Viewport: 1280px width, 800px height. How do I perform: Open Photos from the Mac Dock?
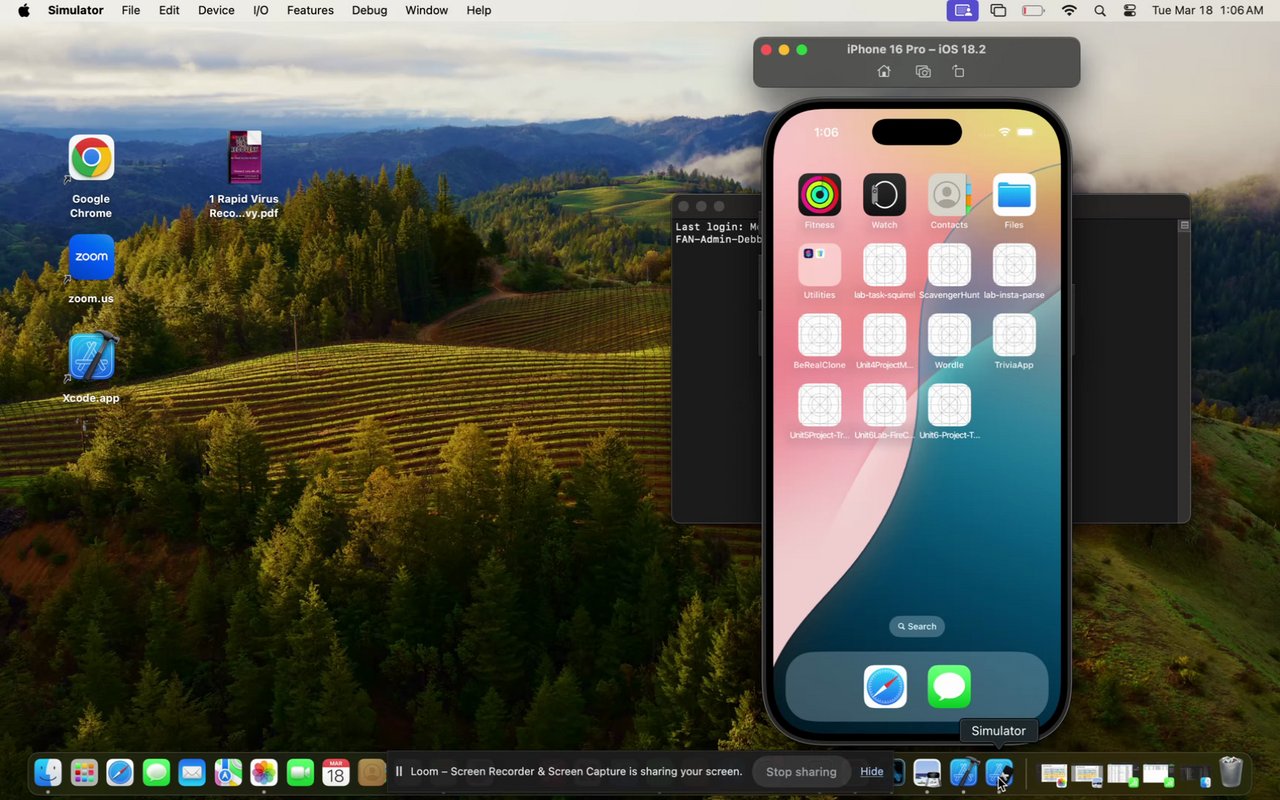(x=264, y=772)
